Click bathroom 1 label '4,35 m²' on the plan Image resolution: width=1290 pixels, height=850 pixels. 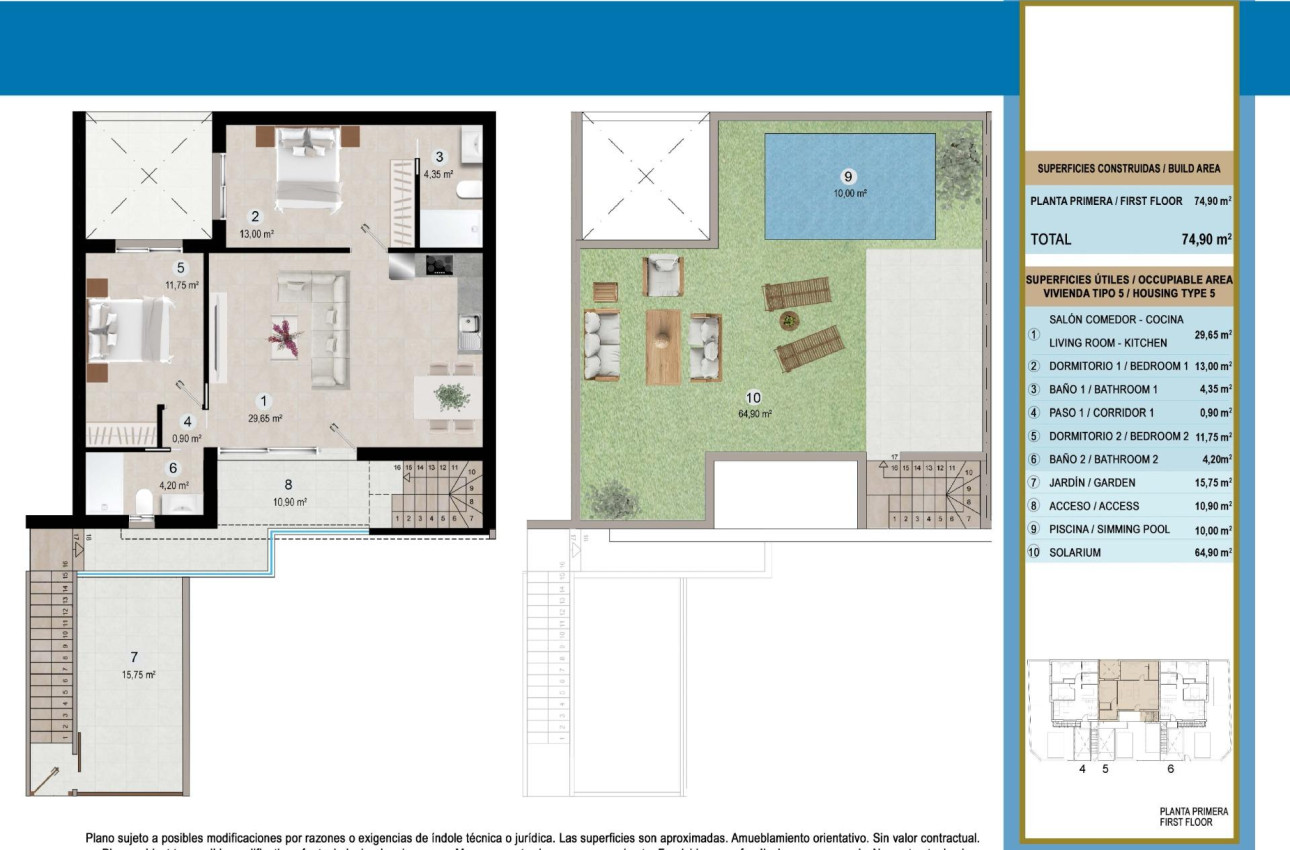[x=438, y=173]
